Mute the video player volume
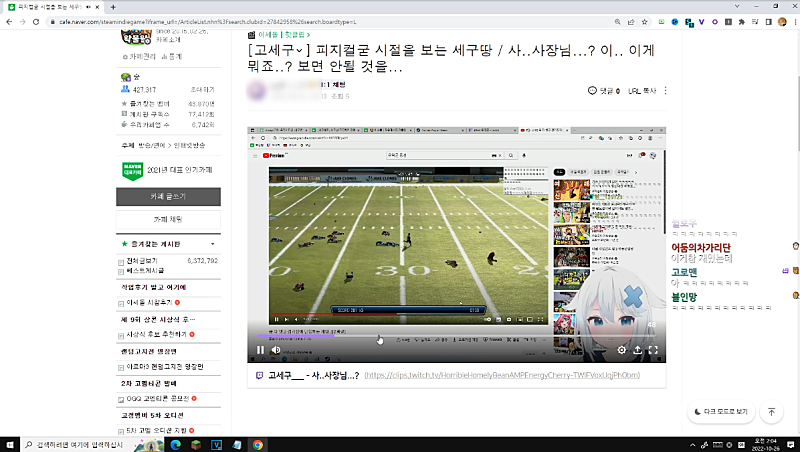800x452 pixels. 276,350
